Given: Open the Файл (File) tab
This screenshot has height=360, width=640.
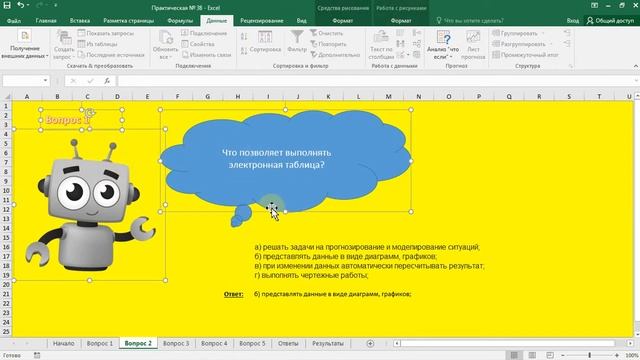Looking at the screenshot, I should pos(14,20).
